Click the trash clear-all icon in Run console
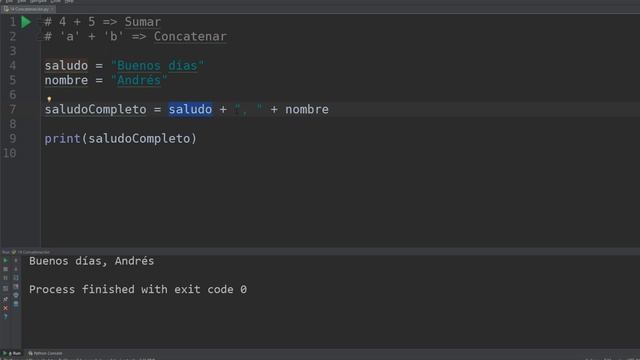Screen dimensions: 640x360 point(16,304)
